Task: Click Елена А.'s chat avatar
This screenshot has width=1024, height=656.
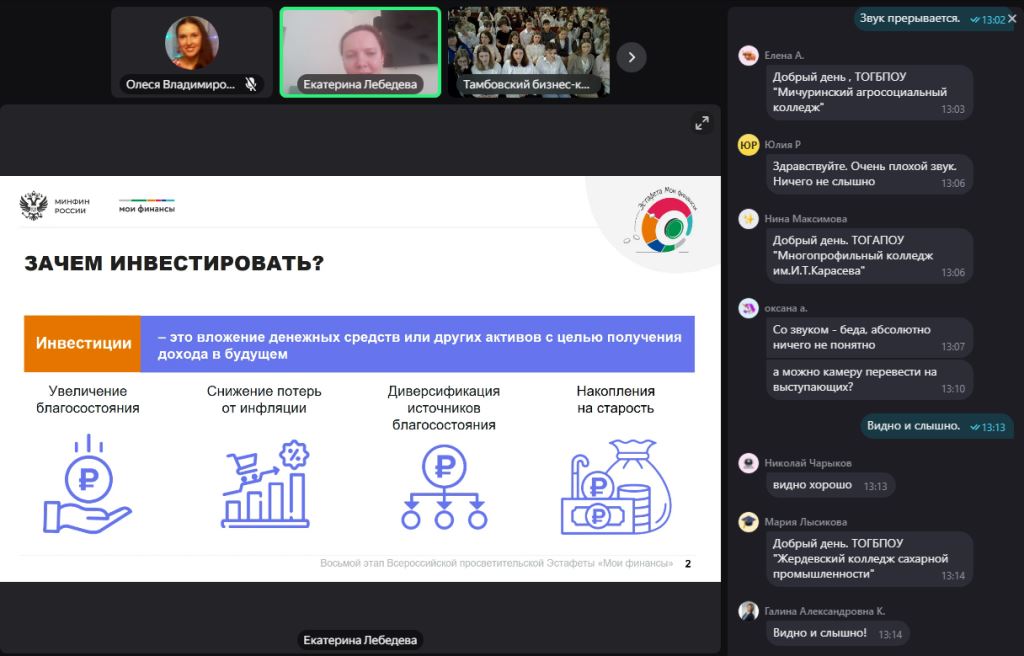Action: tap(748, 56)
